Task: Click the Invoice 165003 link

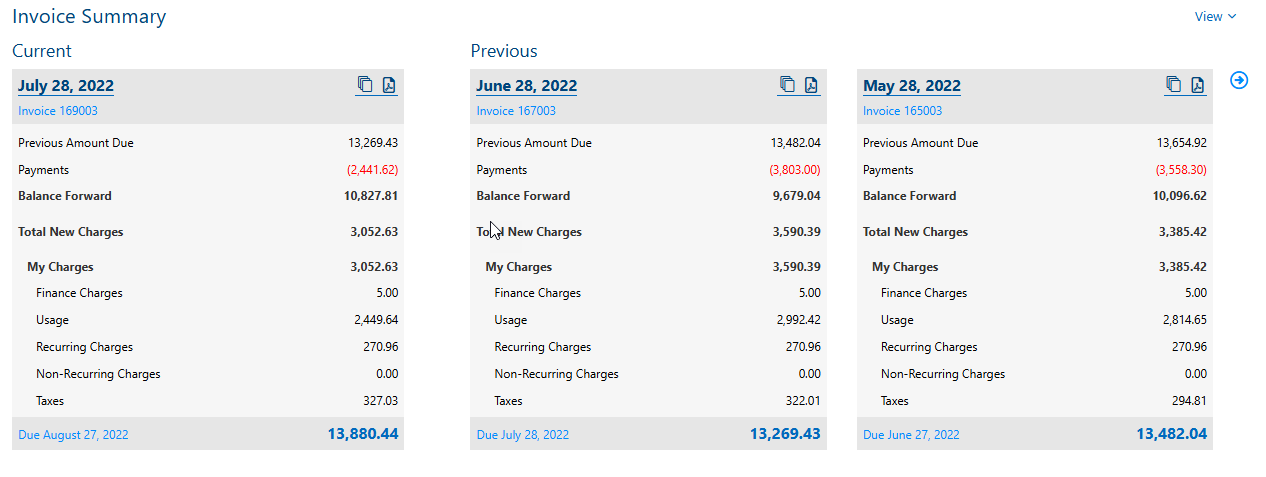Action: [x=902, y=111]
